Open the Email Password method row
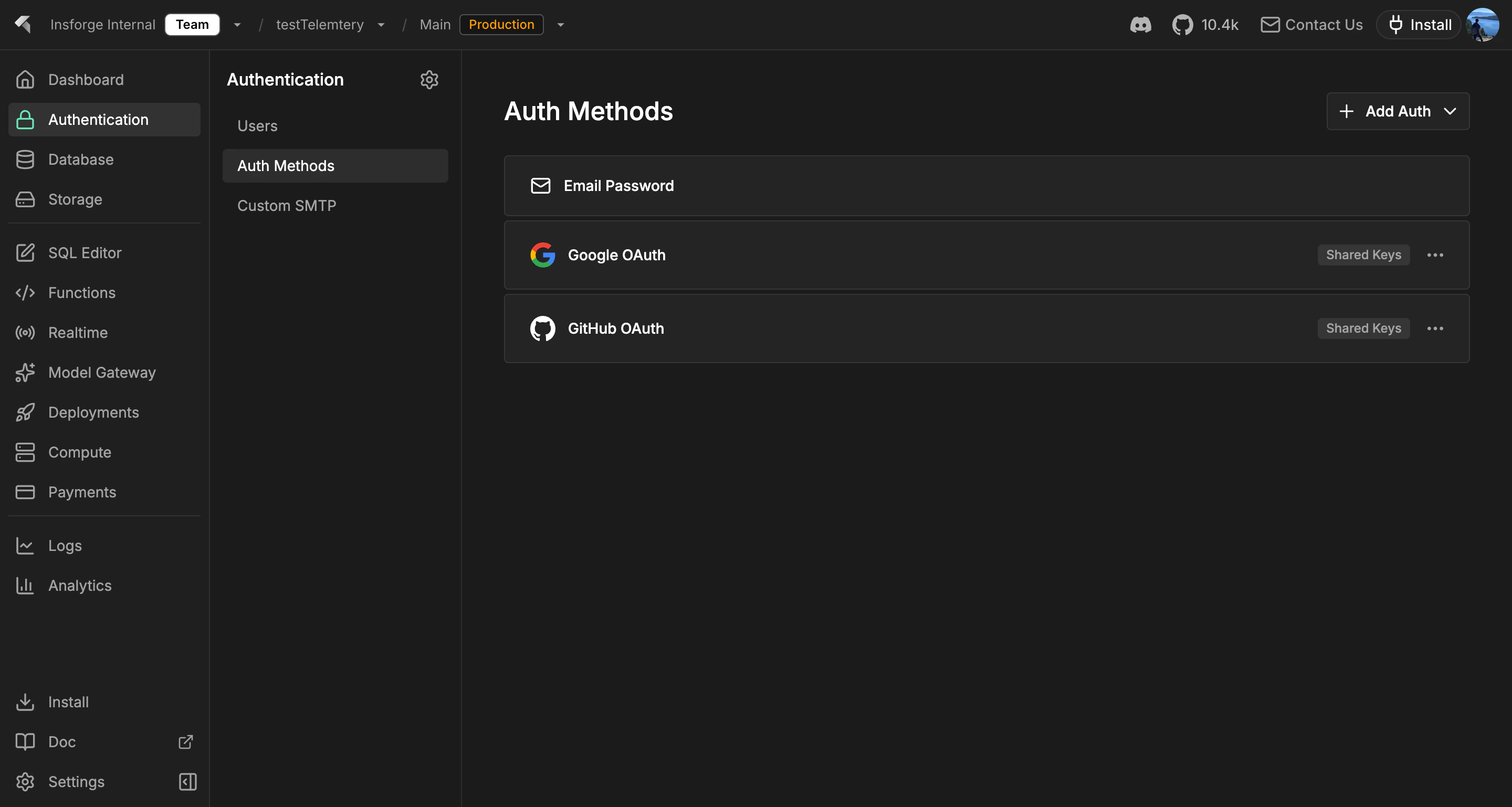Viewport: 1512px width, 807px height. 986,186
